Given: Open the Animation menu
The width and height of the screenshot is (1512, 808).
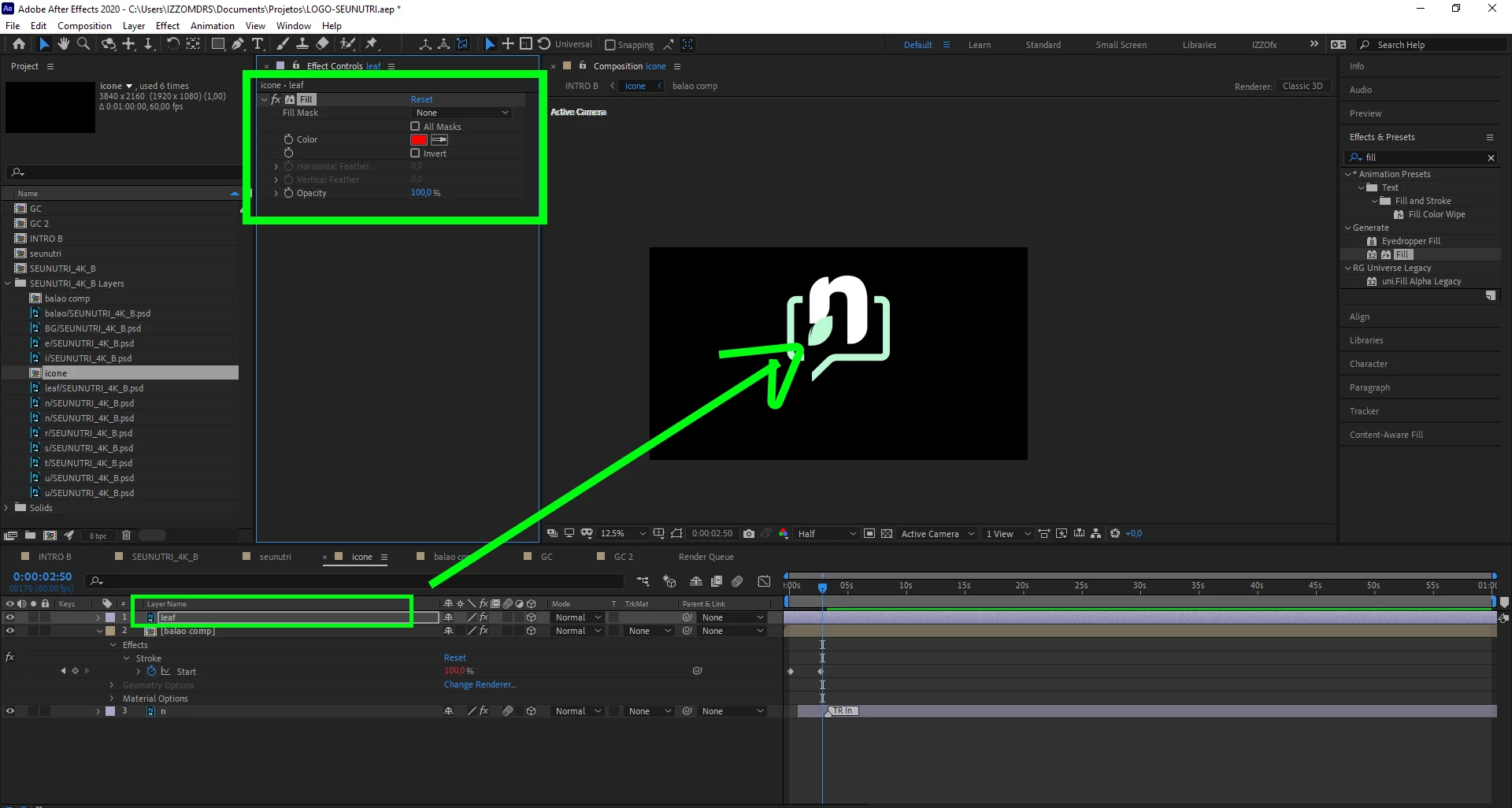Looking at the screenshot, I should [213, 26].
